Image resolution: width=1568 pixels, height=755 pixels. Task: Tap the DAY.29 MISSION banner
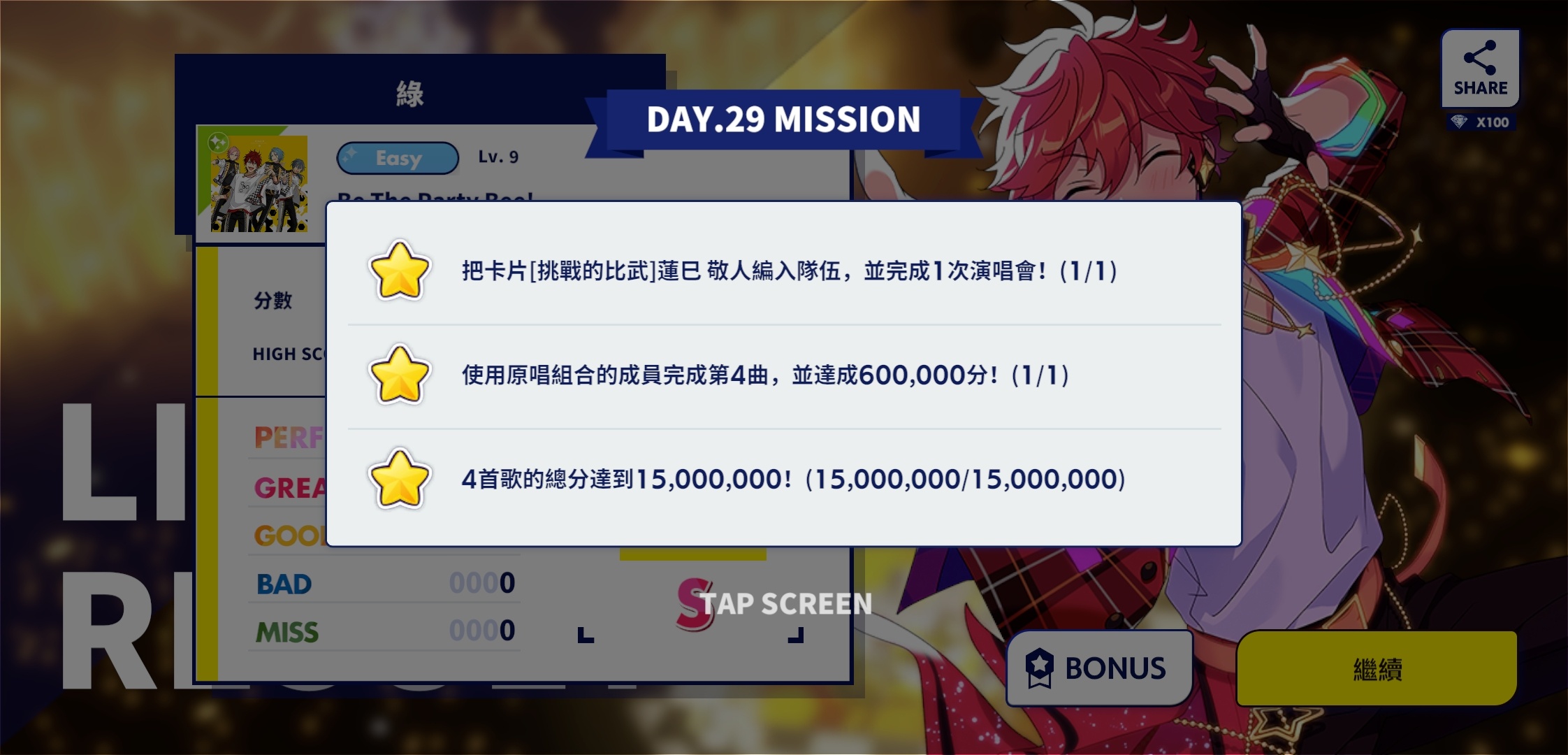tap(783, 120)
